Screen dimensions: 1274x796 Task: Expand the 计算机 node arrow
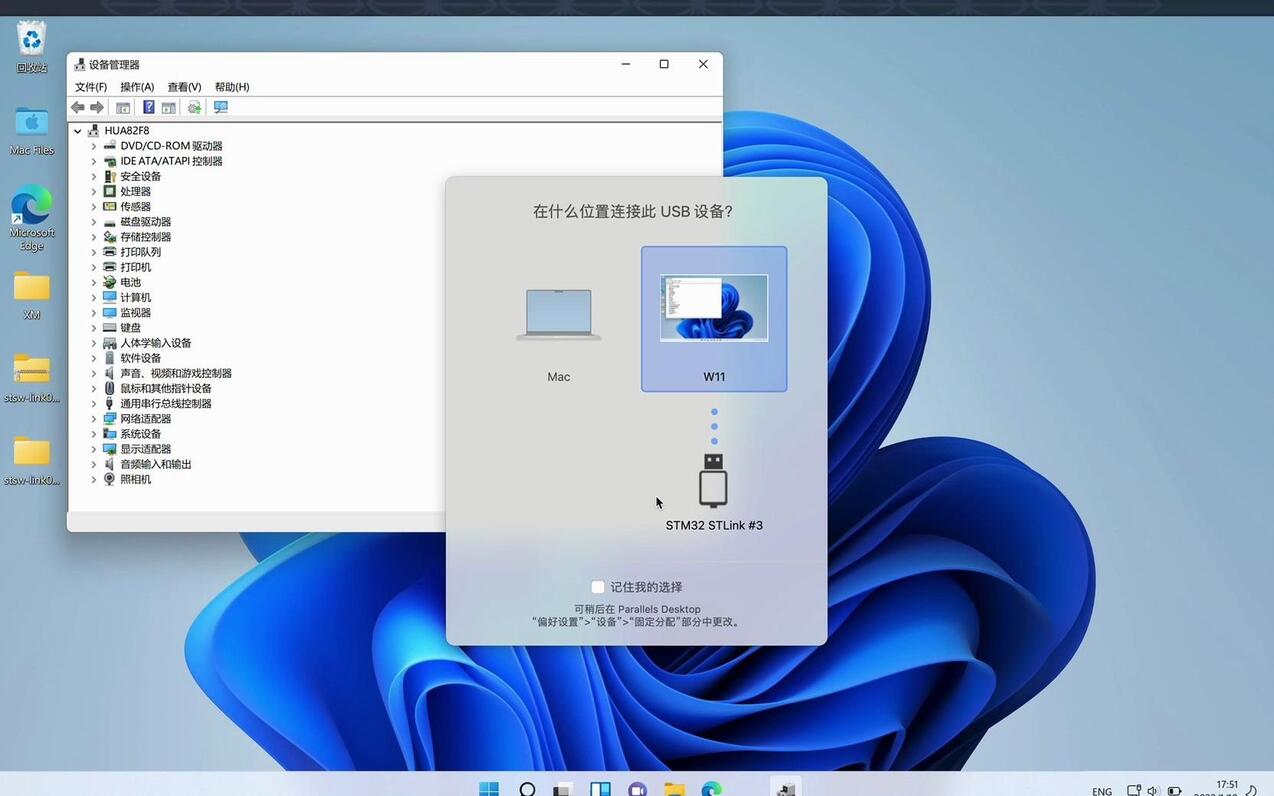click(94, 298)
